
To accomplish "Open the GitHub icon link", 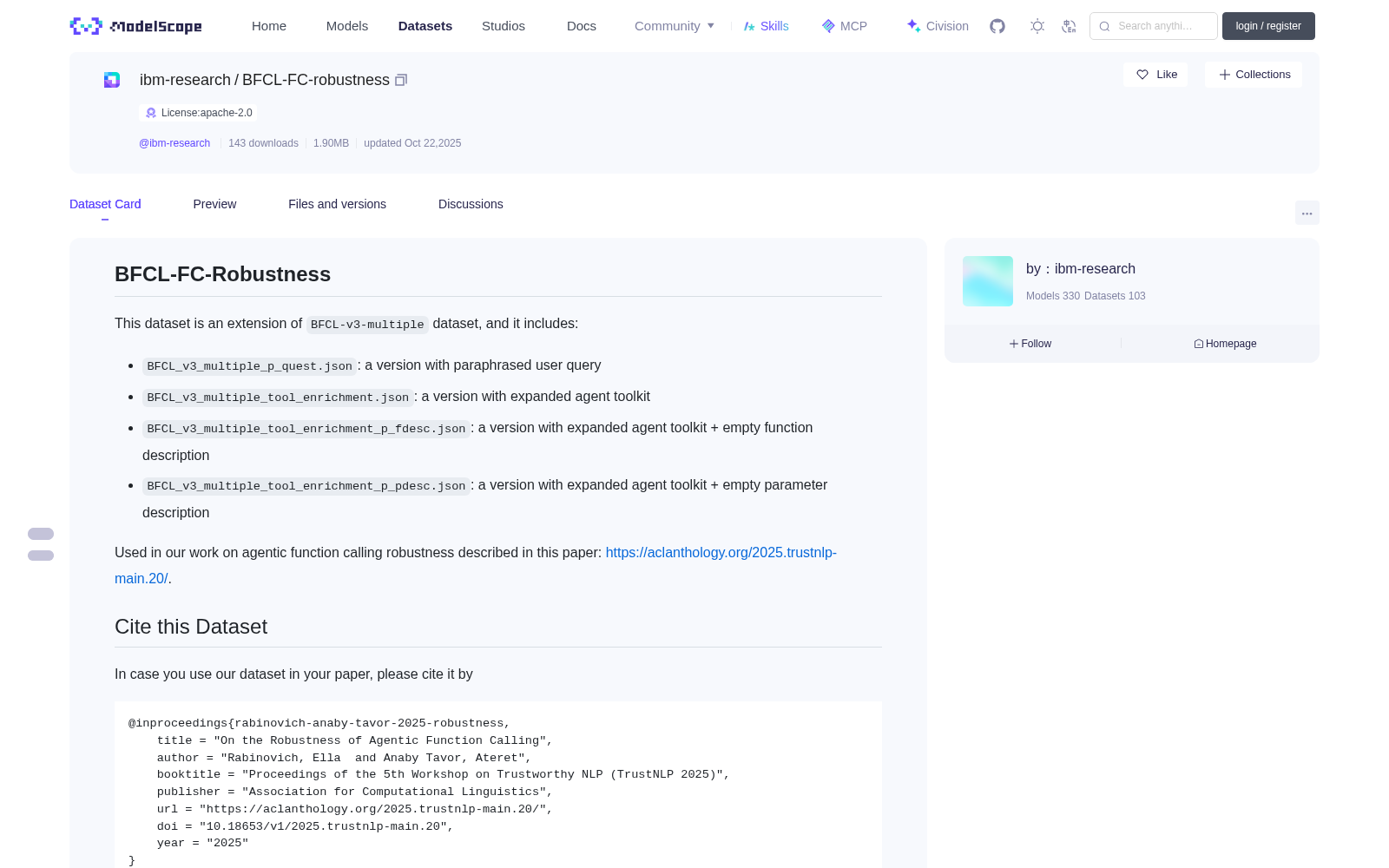I will (997, 26).
